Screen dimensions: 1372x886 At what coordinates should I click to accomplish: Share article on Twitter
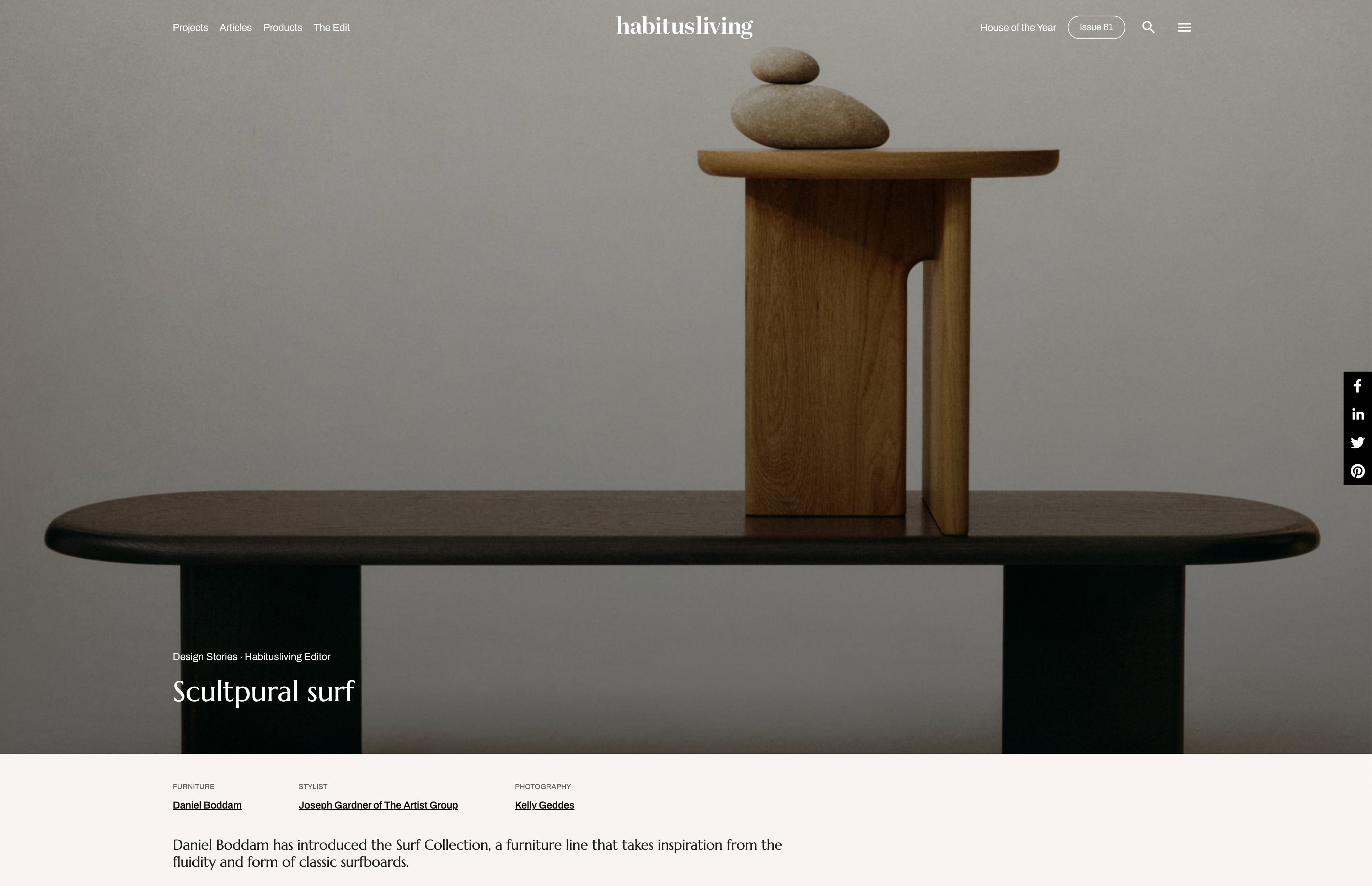pos(1358,442)
